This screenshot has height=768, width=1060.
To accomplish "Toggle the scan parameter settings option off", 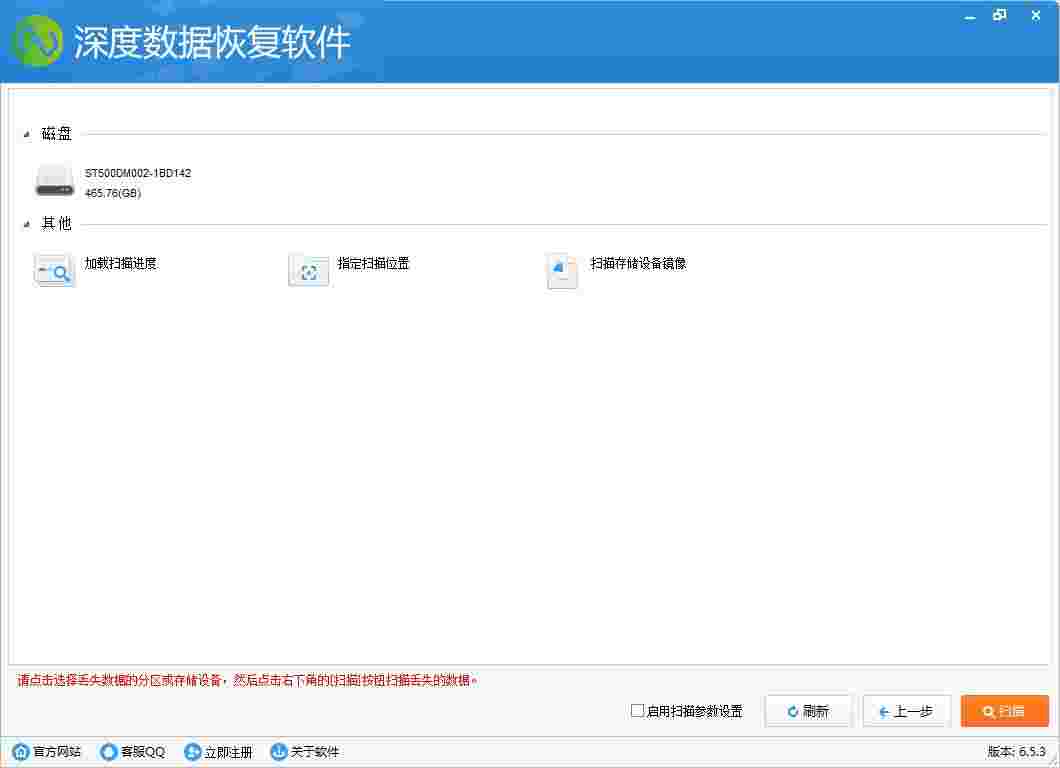I will tap(636, 711).
